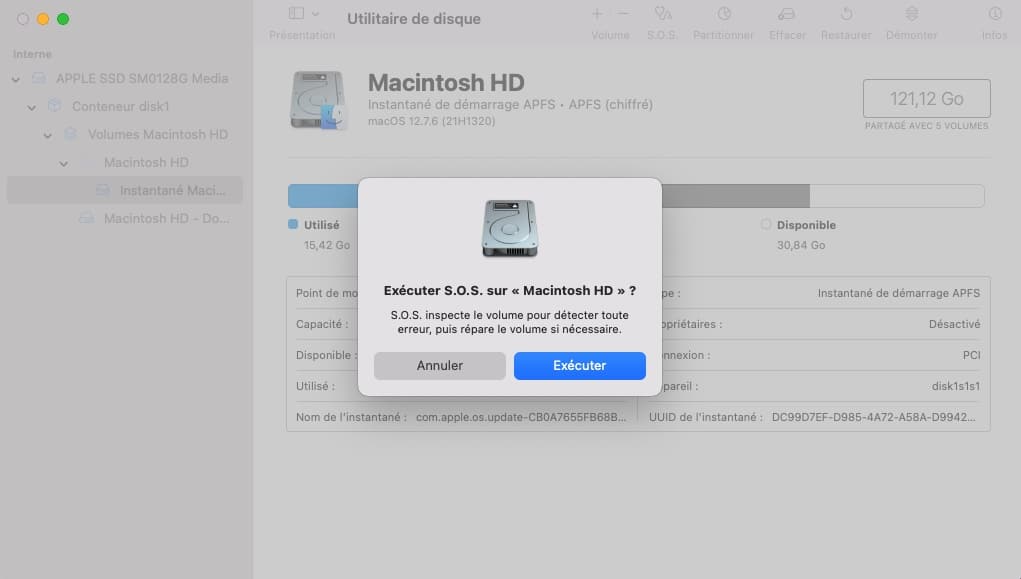
Task: Click the S.O.S. dialog description text
Action: tap(510, 322)
